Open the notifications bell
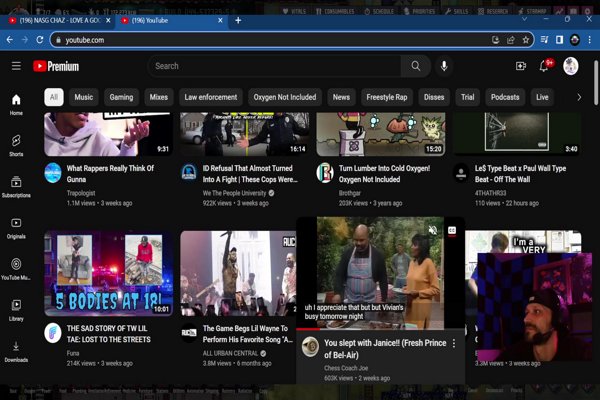 tap(543, 66)
